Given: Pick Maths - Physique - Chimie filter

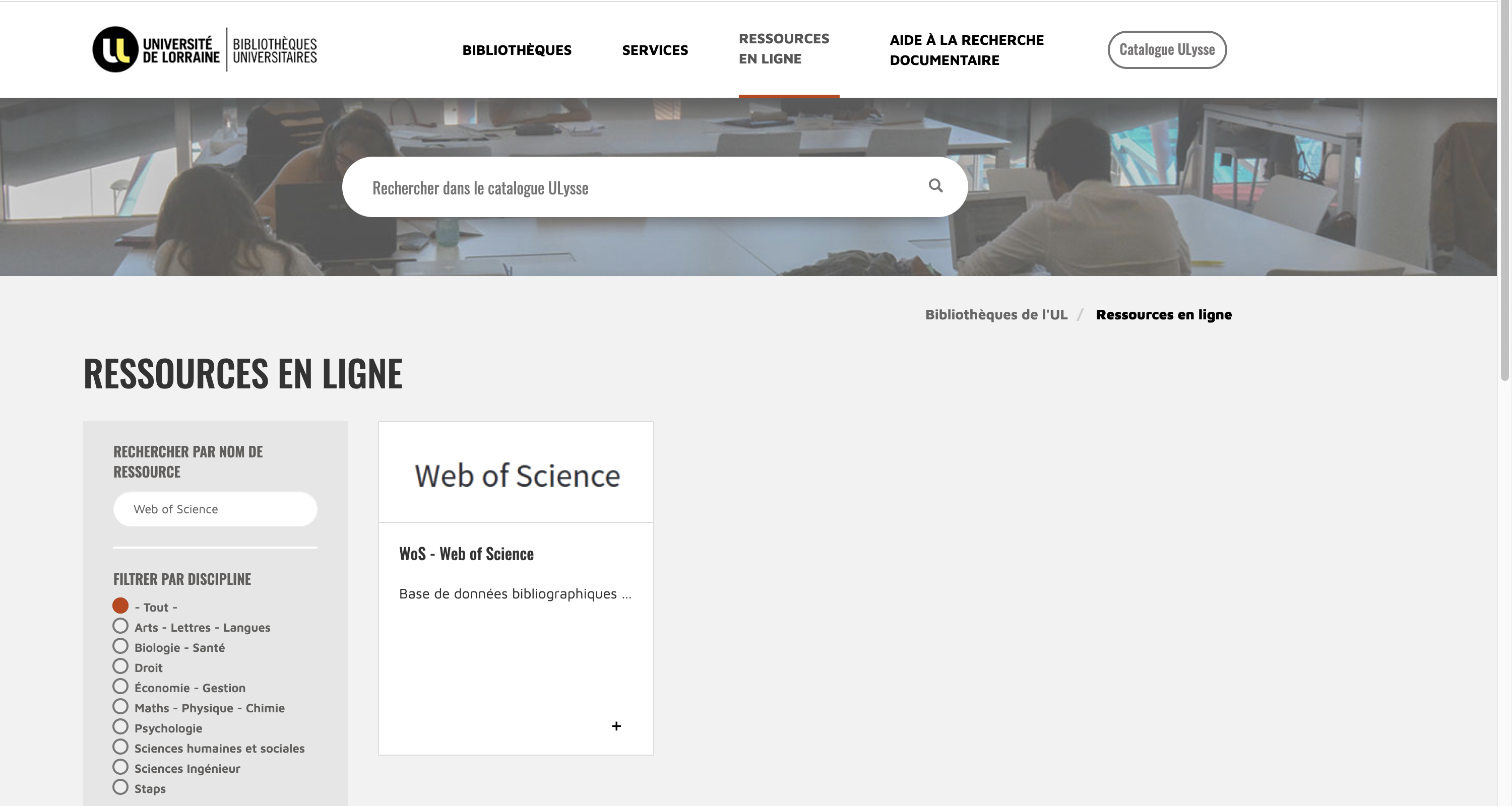Looking at the screenshot, I should tap(120, 707).
